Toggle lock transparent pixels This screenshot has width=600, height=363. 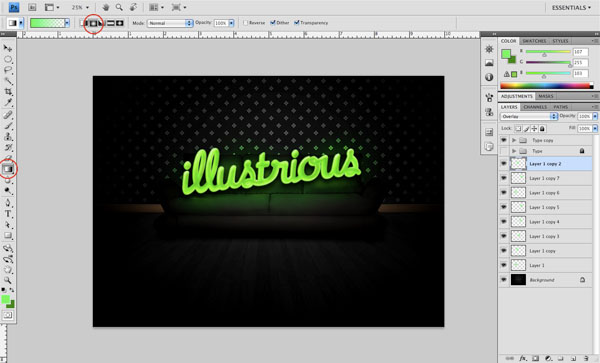tap(518, 129)
